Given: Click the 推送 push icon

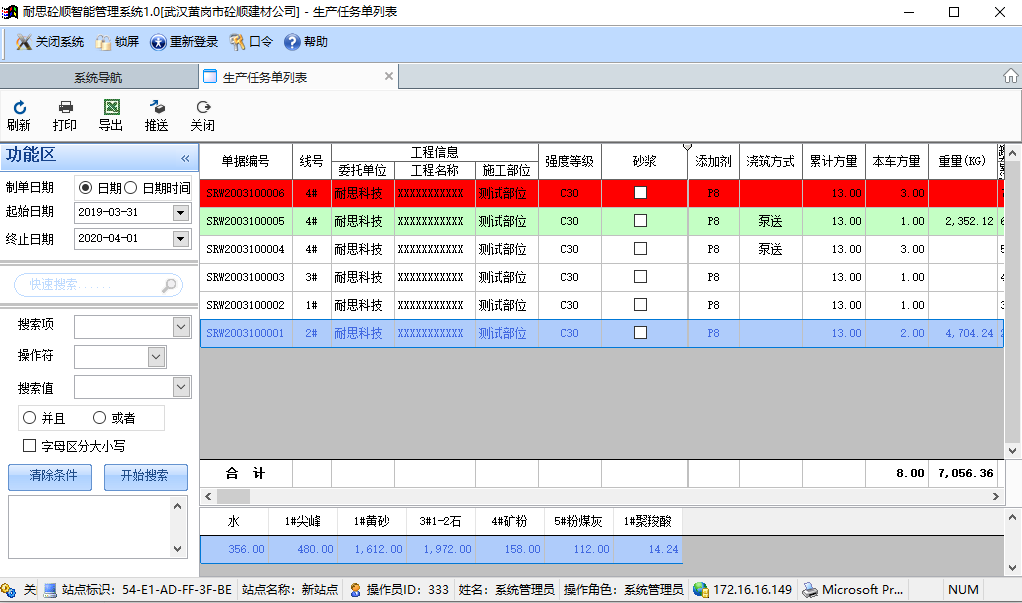Looking at the screenshot, I should point(157,108).
